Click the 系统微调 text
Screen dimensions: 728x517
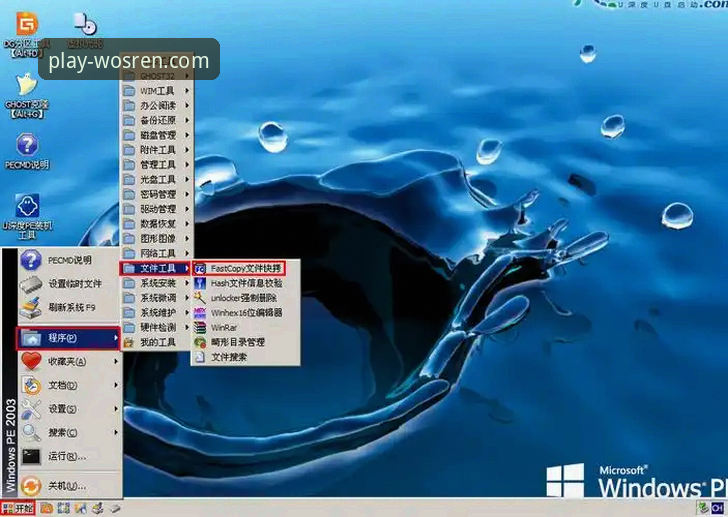tap(158, 298)
